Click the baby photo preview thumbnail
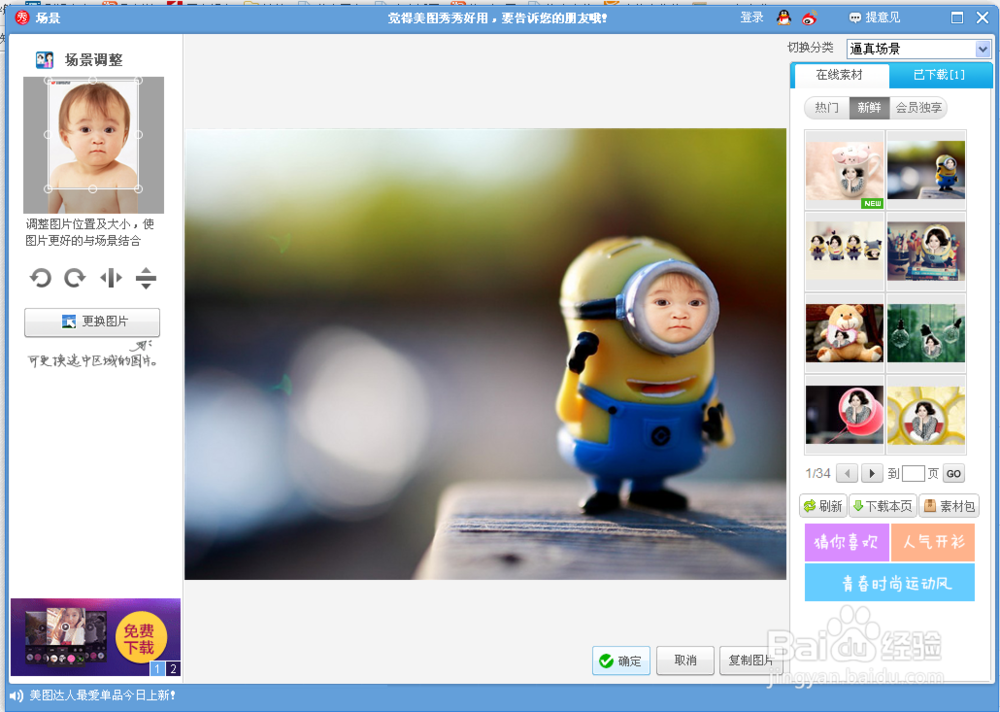The width and height of the screenshot is (1000, 712). [93, 145]
